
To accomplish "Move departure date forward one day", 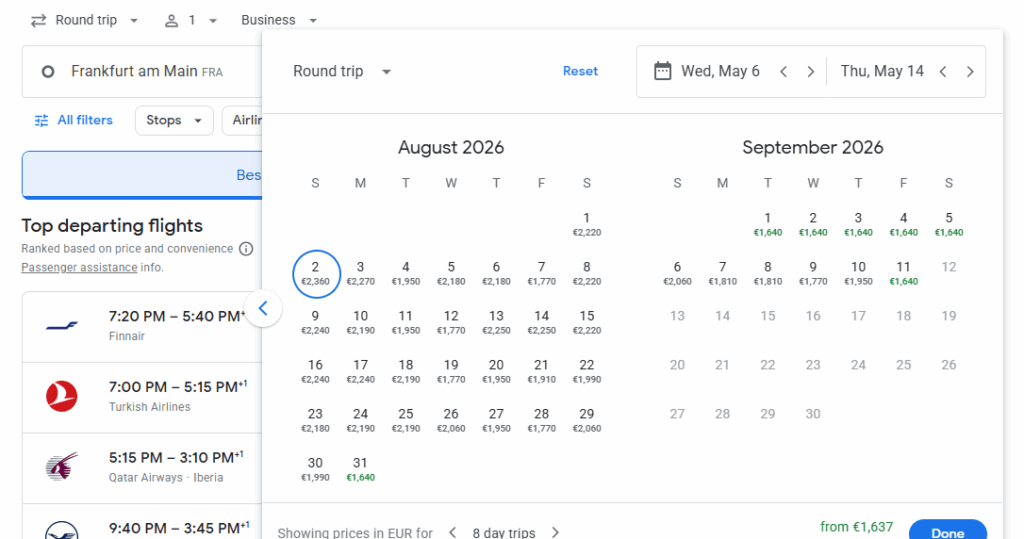I will [x=811, y=72].
